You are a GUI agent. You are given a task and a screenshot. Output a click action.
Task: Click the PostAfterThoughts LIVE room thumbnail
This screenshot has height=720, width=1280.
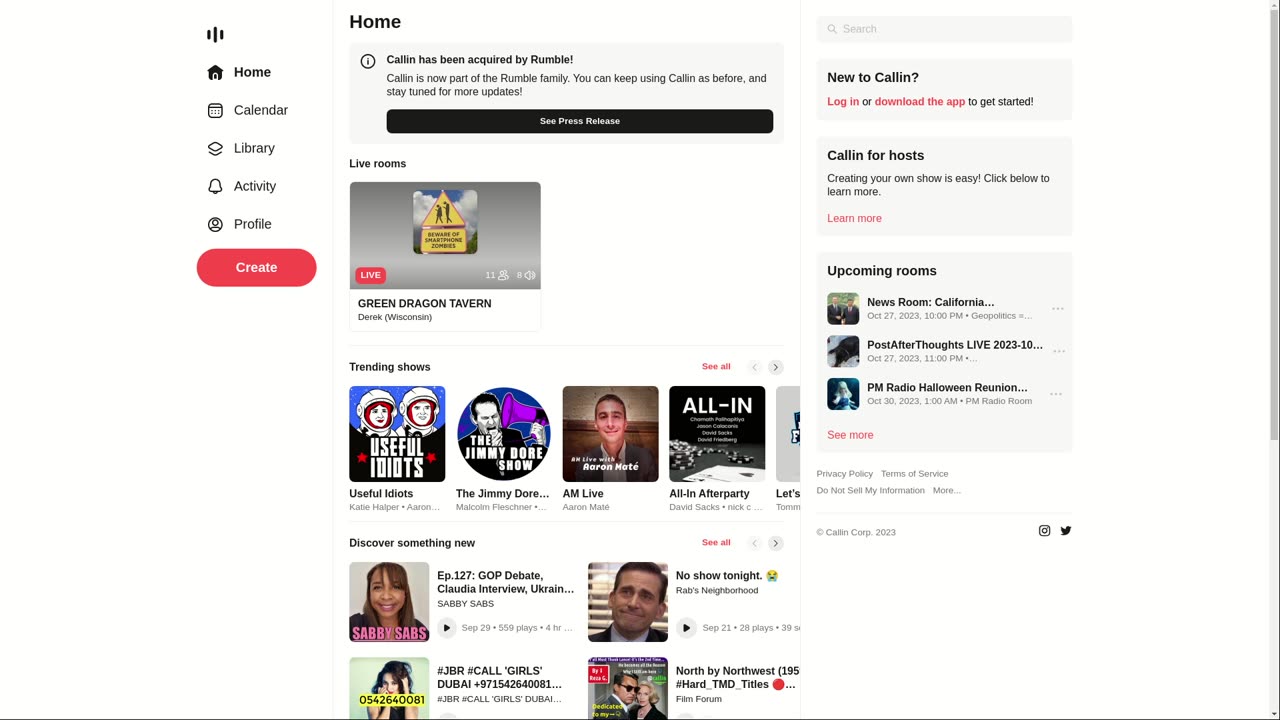[843, 352]
